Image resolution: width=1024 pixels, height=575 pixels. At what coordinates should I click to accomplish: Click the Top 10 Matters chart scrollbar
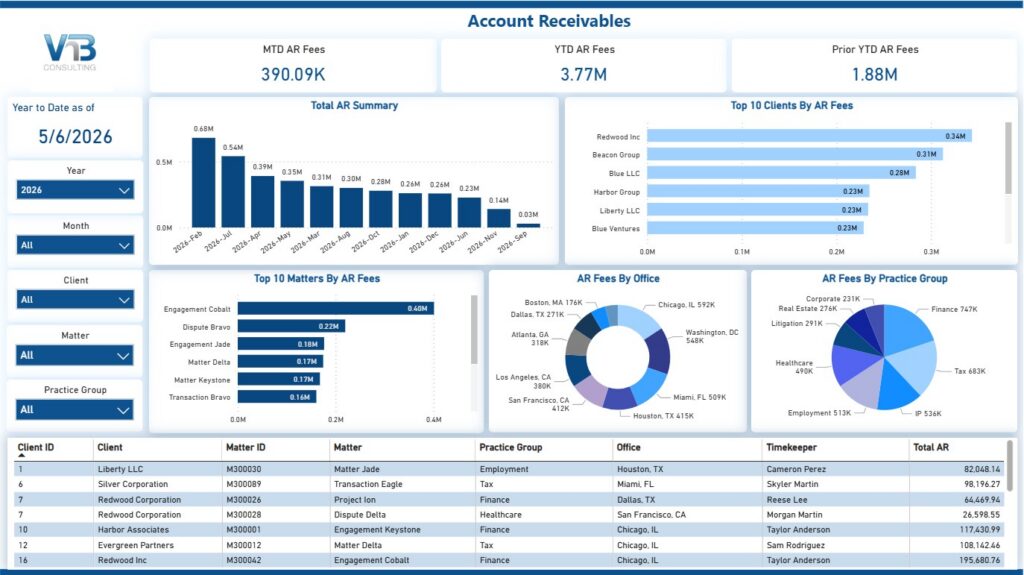tap(474, 329)
